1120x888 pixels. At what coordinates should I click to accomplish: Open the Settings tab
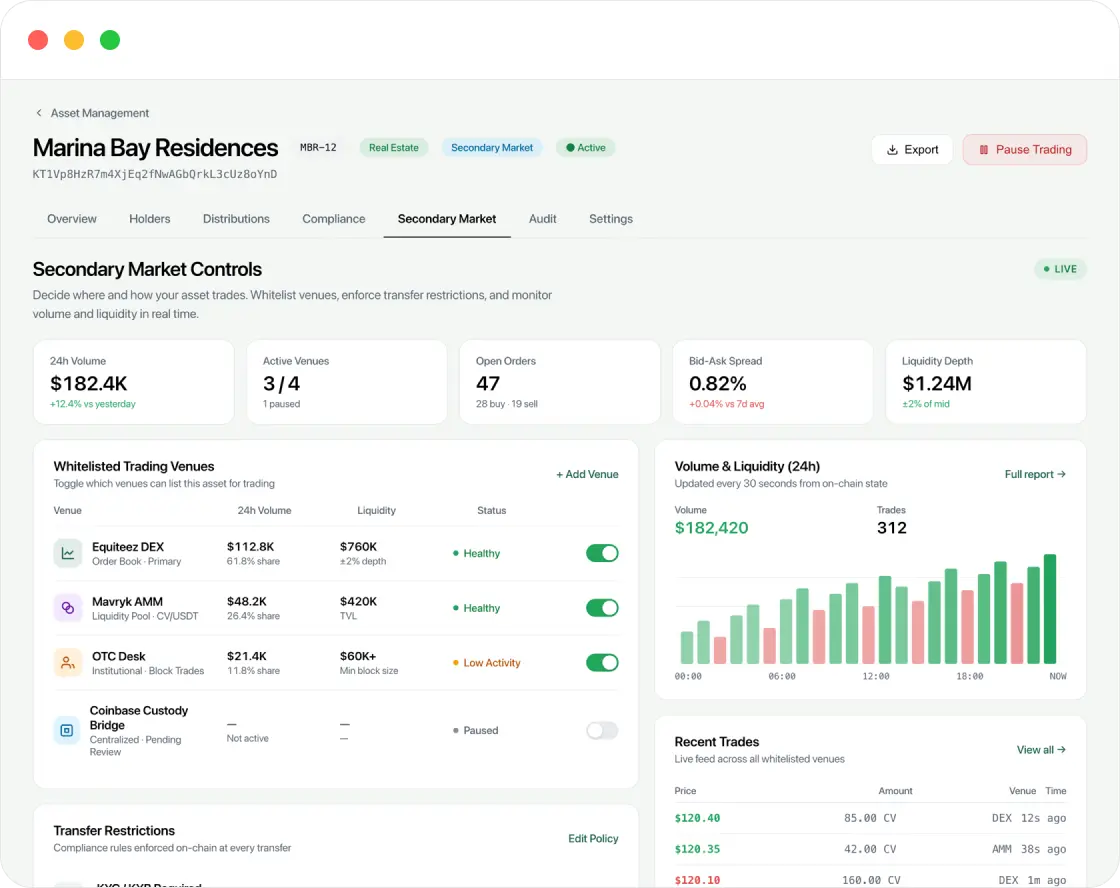[611, 219]
